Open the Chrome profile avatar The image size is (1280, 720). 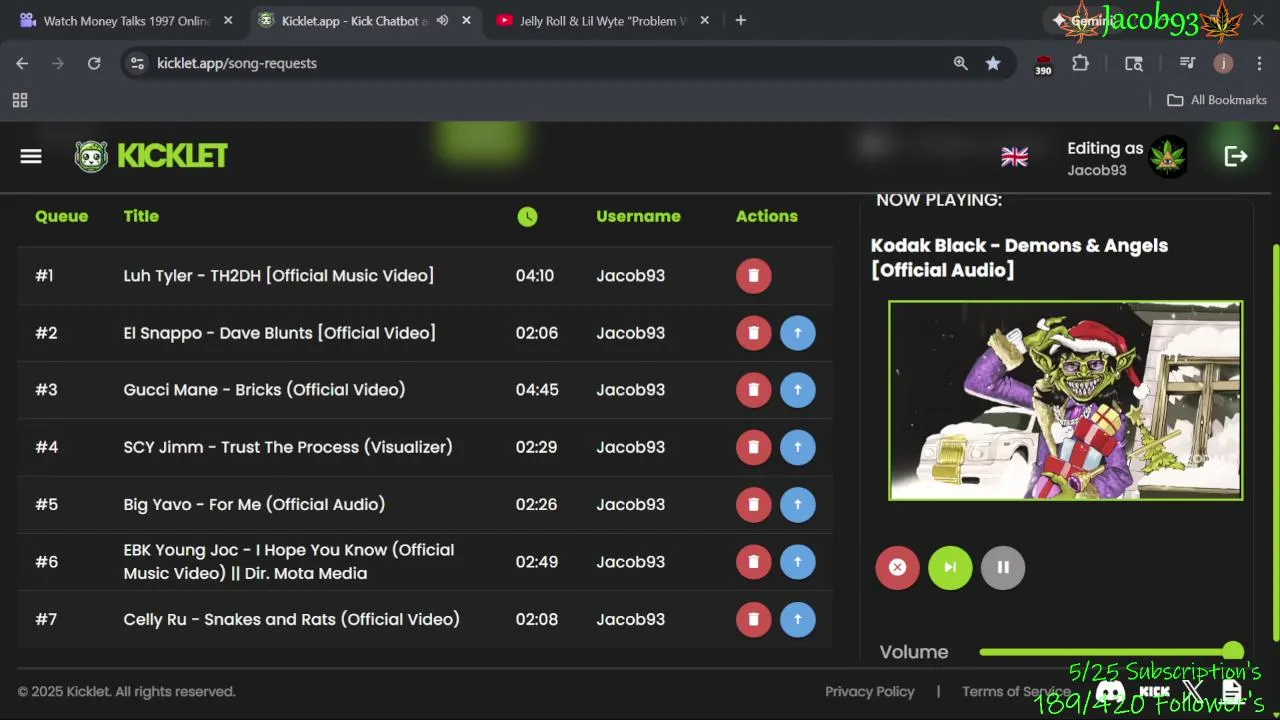pyautogui.click(x=1223, y=63)
